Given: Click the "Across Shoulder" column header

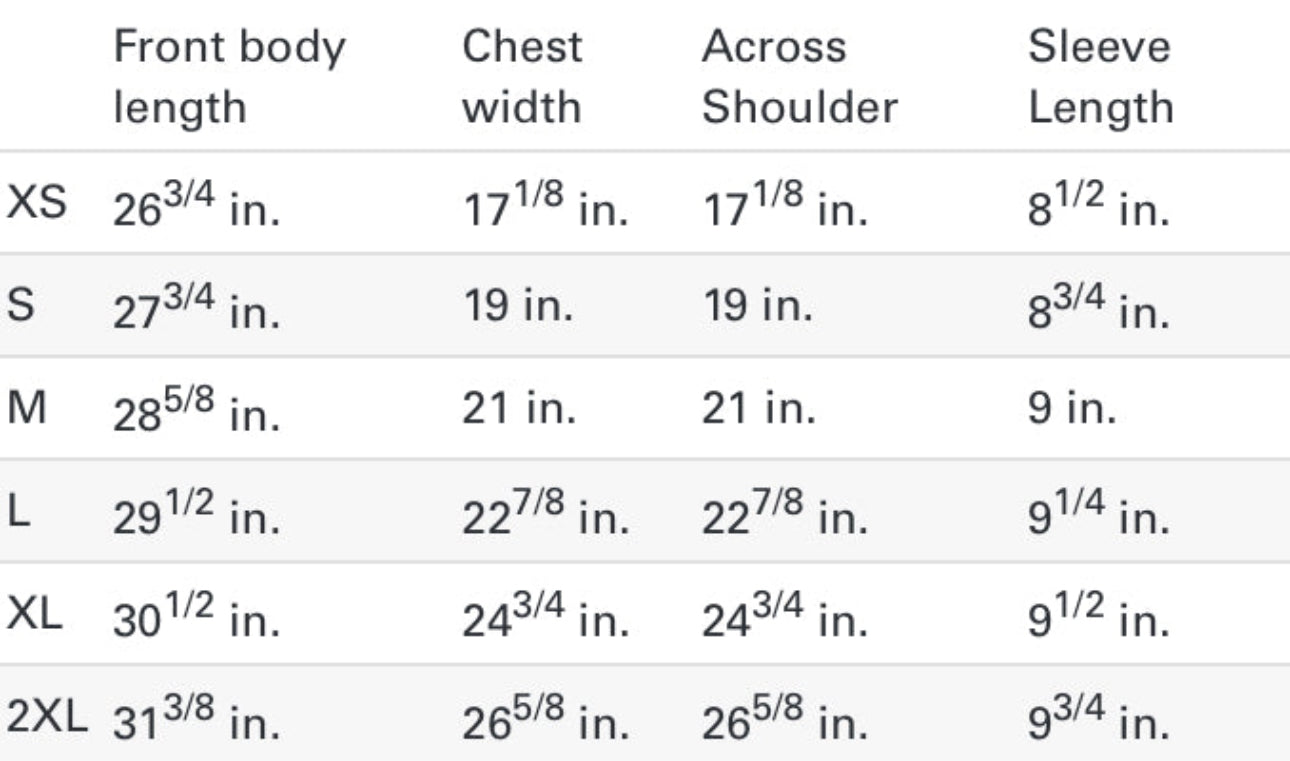Looking at the screenshot, I should 799,76.
